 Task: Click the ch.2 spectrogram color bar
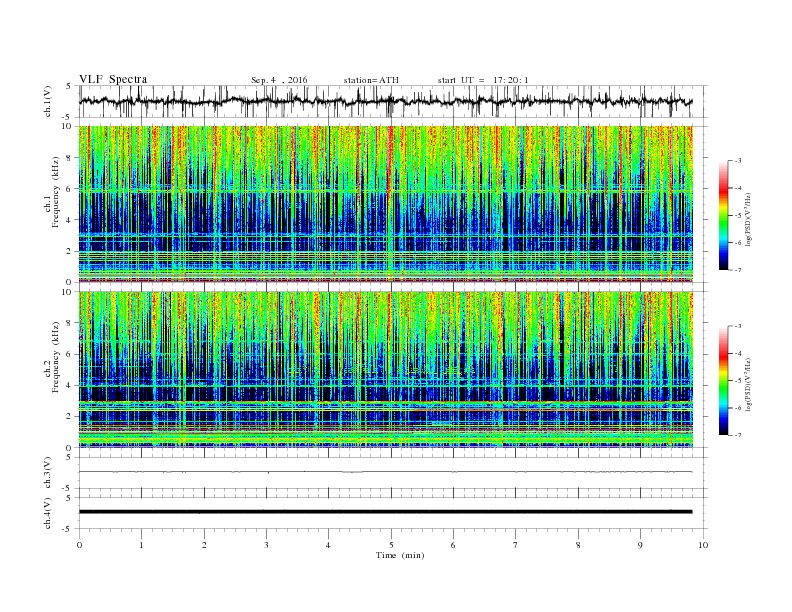point(723,381)
